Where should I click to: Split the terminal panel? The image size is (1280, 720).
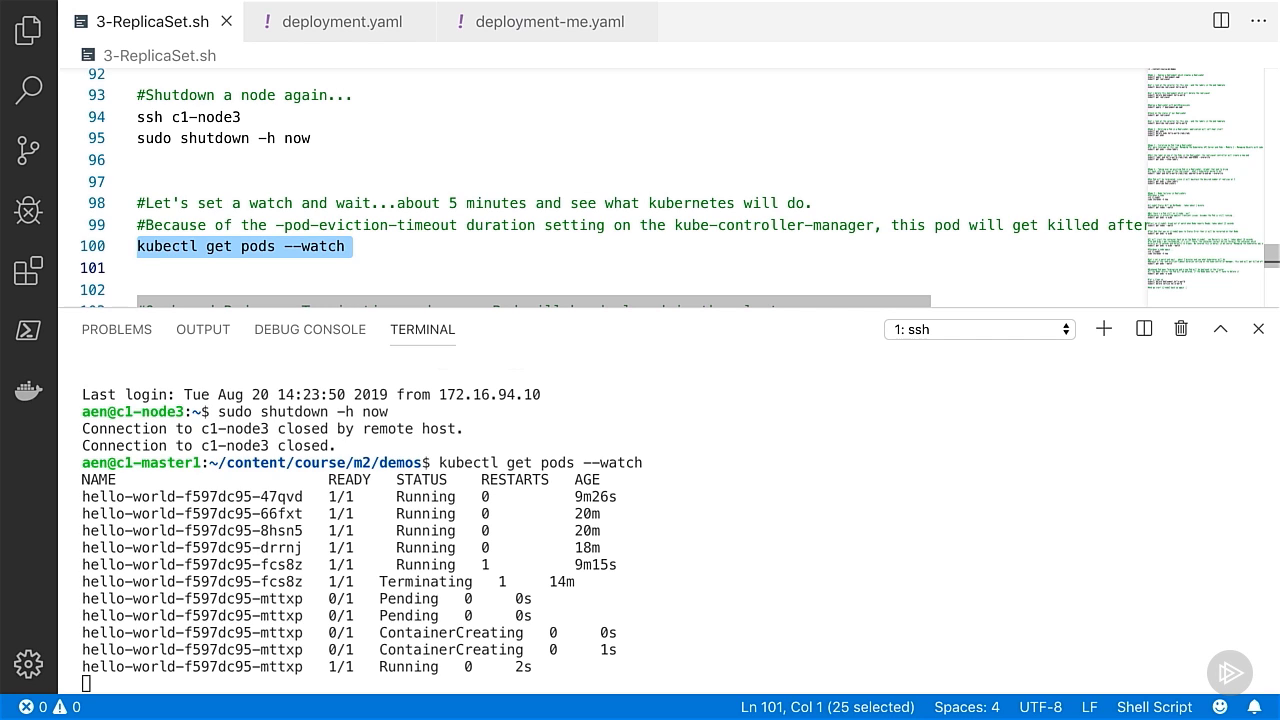1144,329
